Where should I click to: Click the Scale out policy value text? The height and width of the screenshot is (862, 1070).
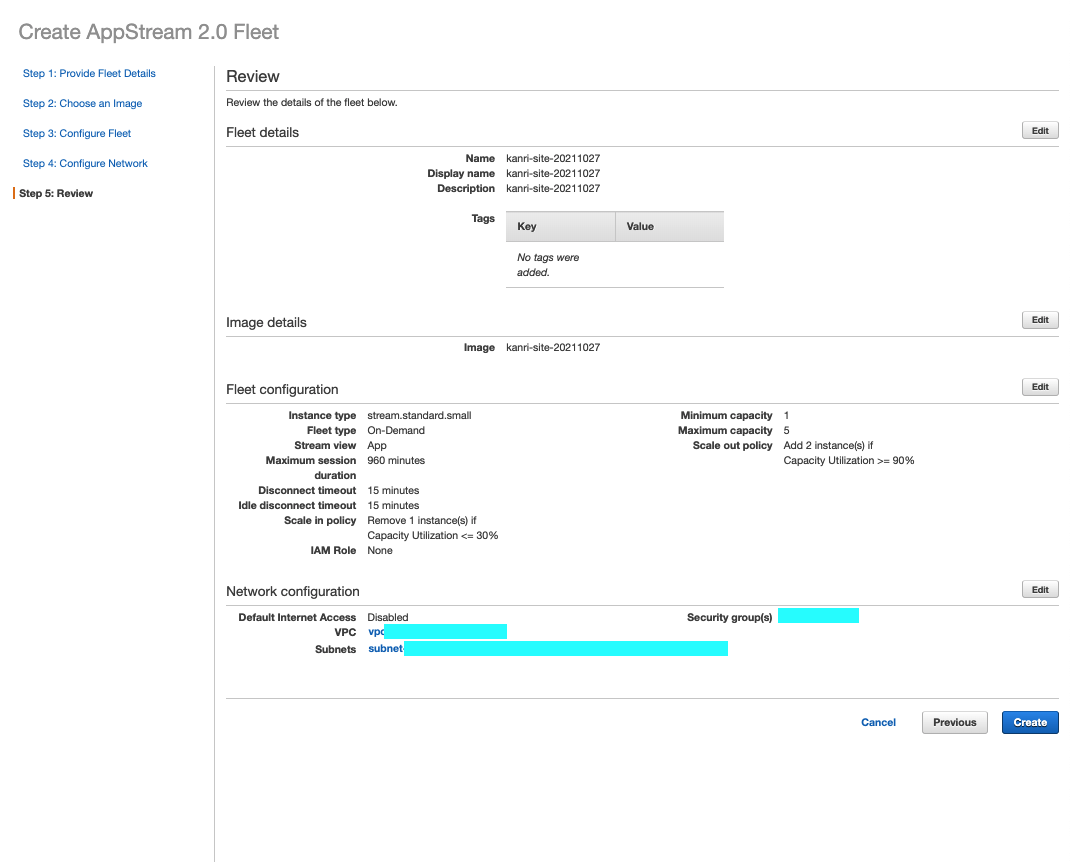[849, 452]
